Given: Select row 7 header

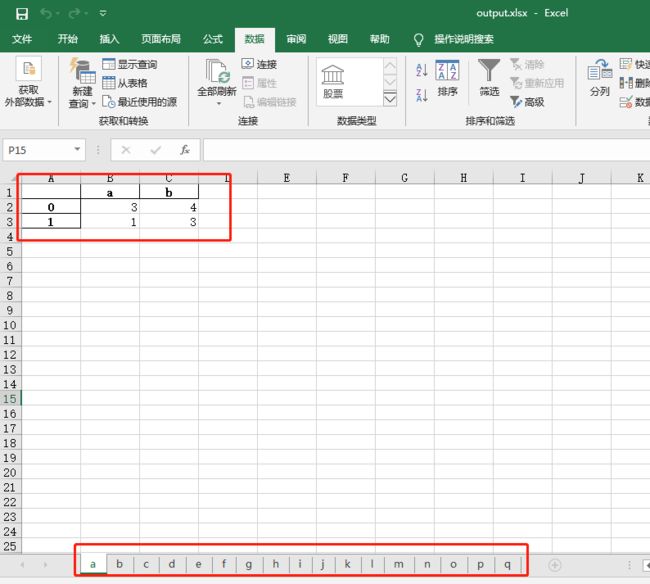Looking at the screenshot, I should tap(10, 281).
